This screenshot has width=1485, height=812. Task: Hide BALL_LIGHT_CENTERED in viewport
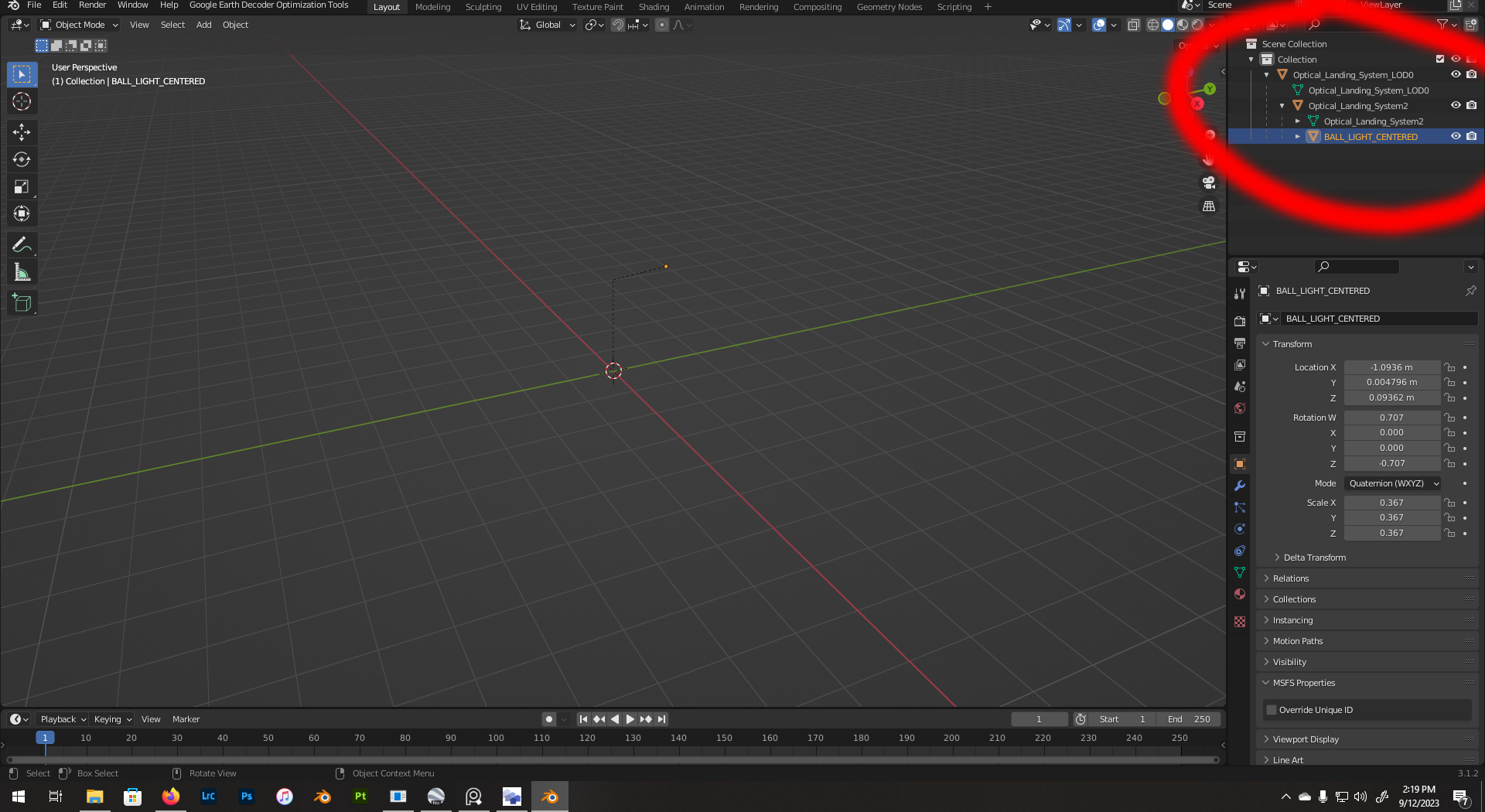pyautogui.click(x=1456, y=137)
